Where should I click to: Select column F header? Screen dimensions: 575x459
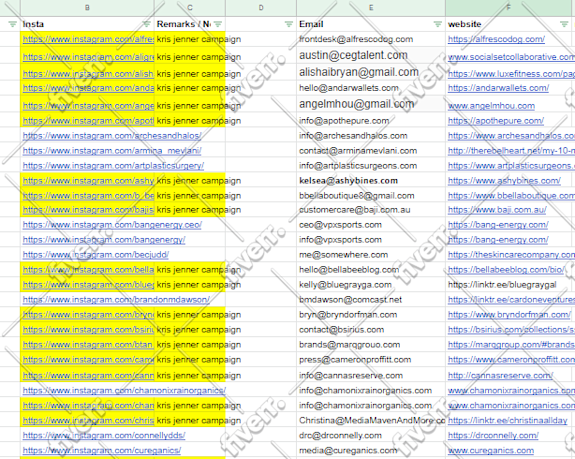(508, 8)
